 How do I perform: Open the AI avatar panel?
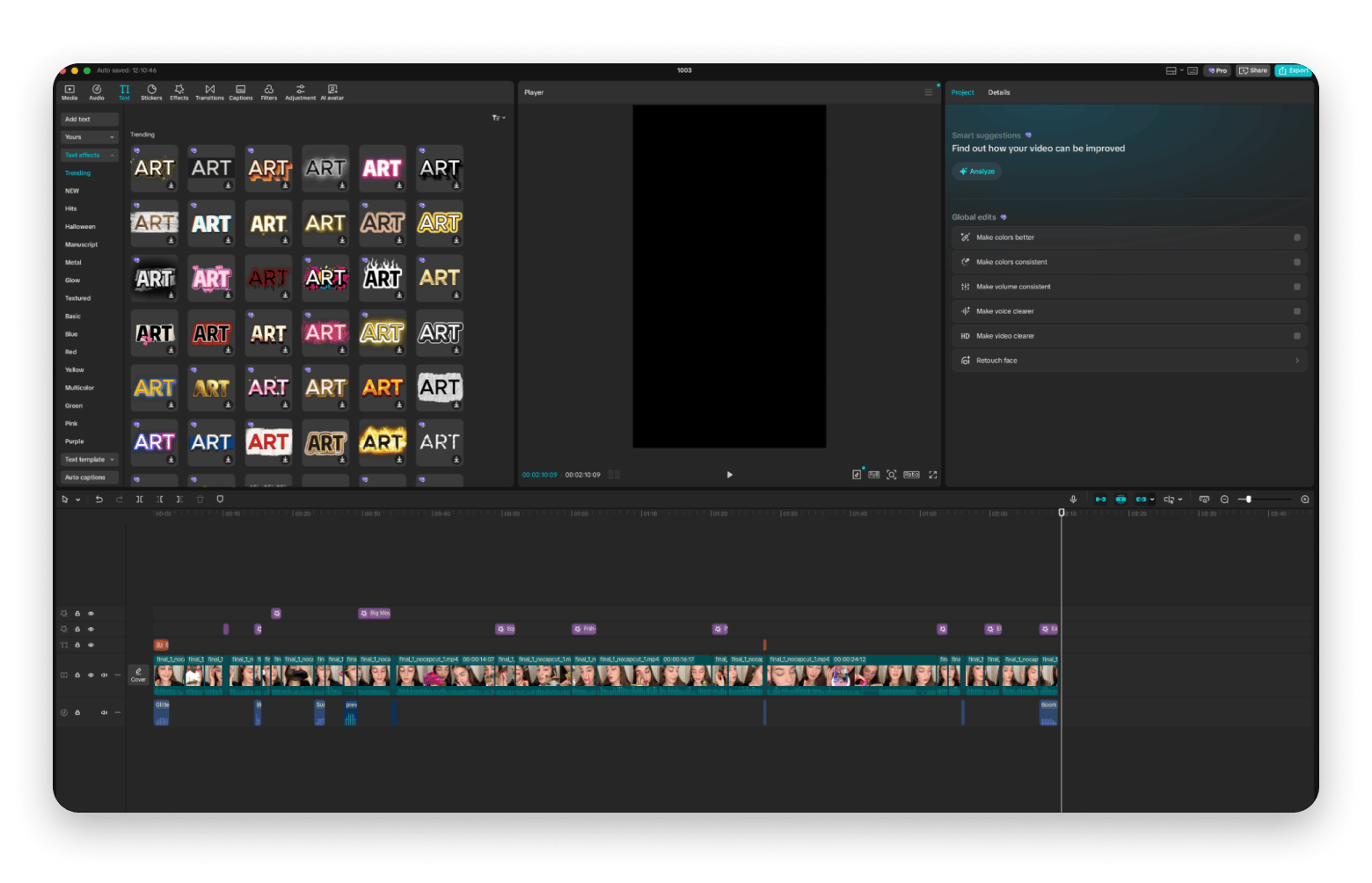click(332, 92)
